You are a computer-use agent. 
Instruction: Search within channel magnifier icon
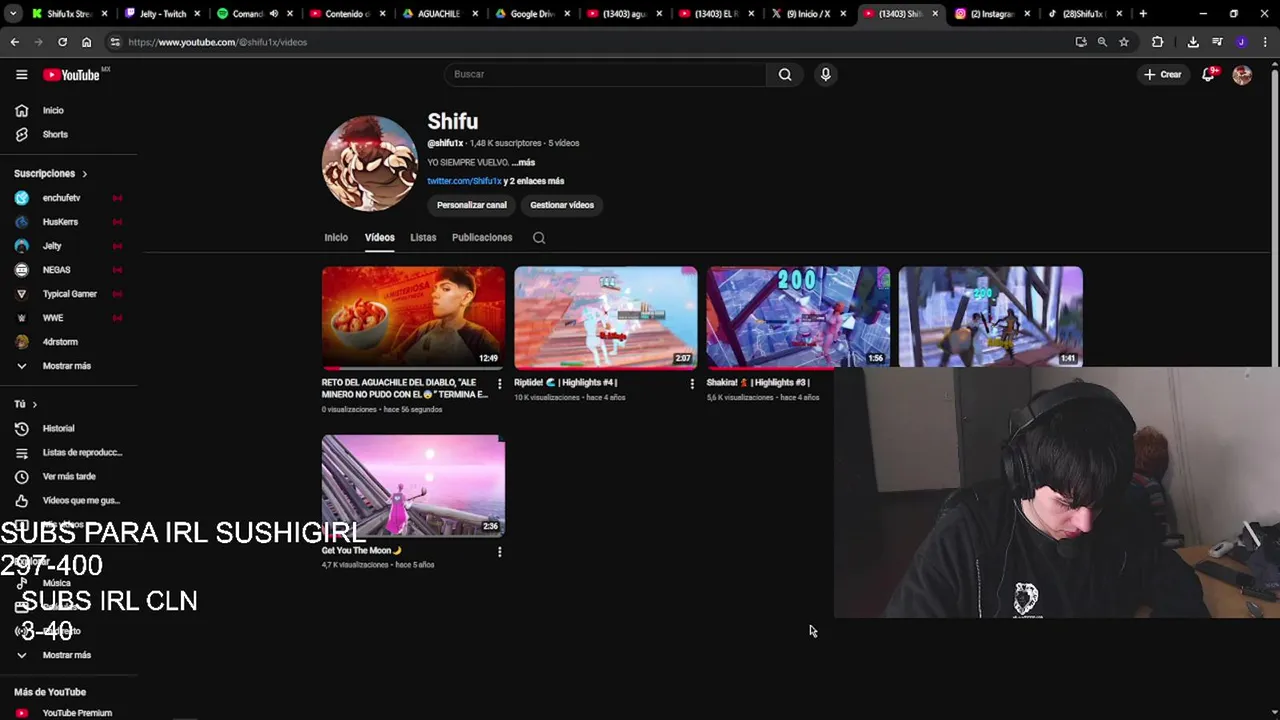pyautogui.click(x=539, y=237)
